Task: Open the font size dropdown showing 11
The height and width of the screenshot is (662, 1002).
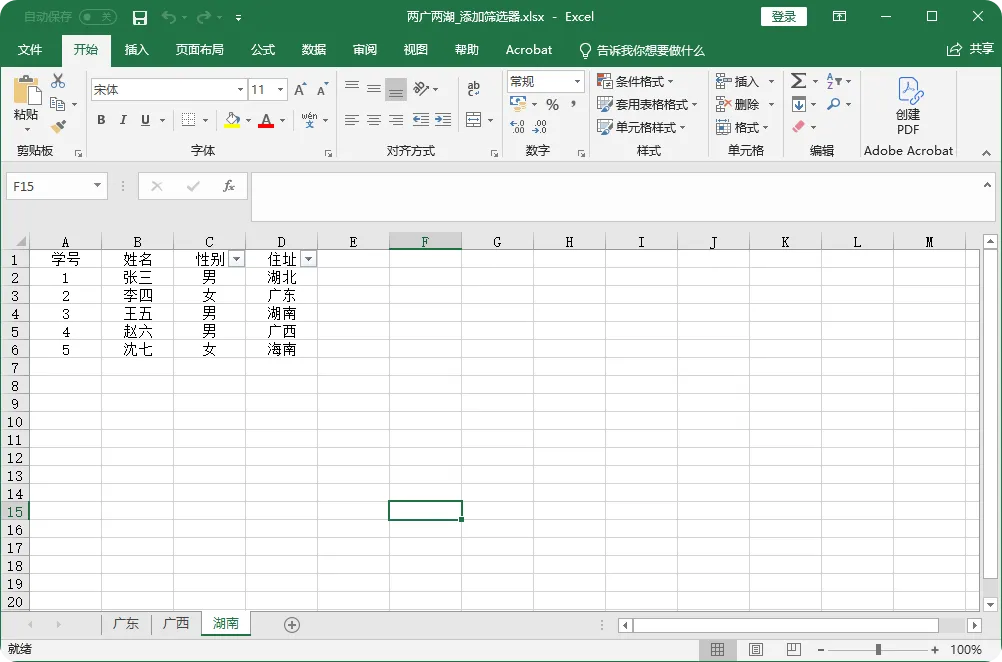Action: pos(280,89)
